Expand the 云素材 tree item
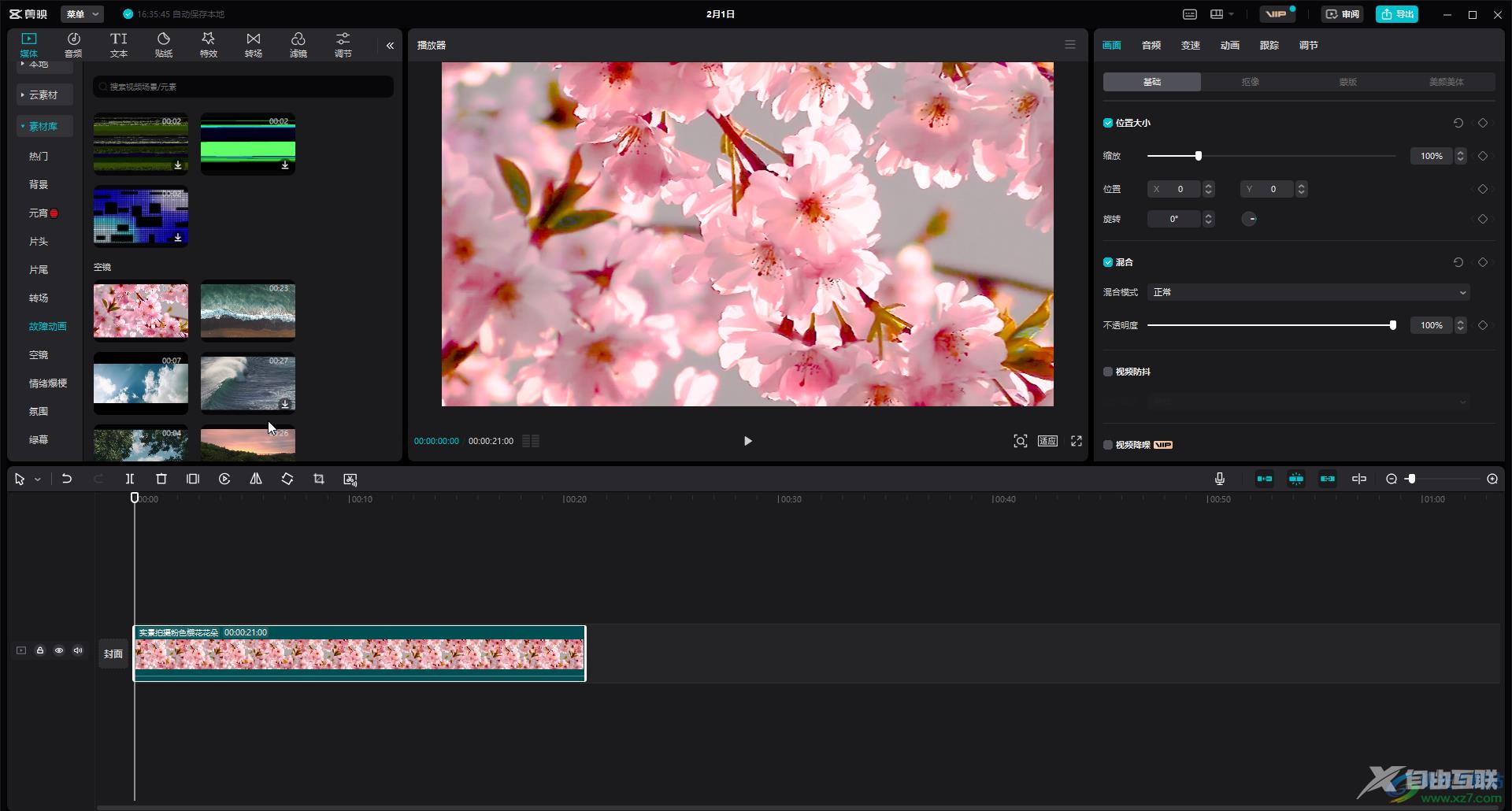Screen dimensions: 1512x811 [x=44, y=94]
